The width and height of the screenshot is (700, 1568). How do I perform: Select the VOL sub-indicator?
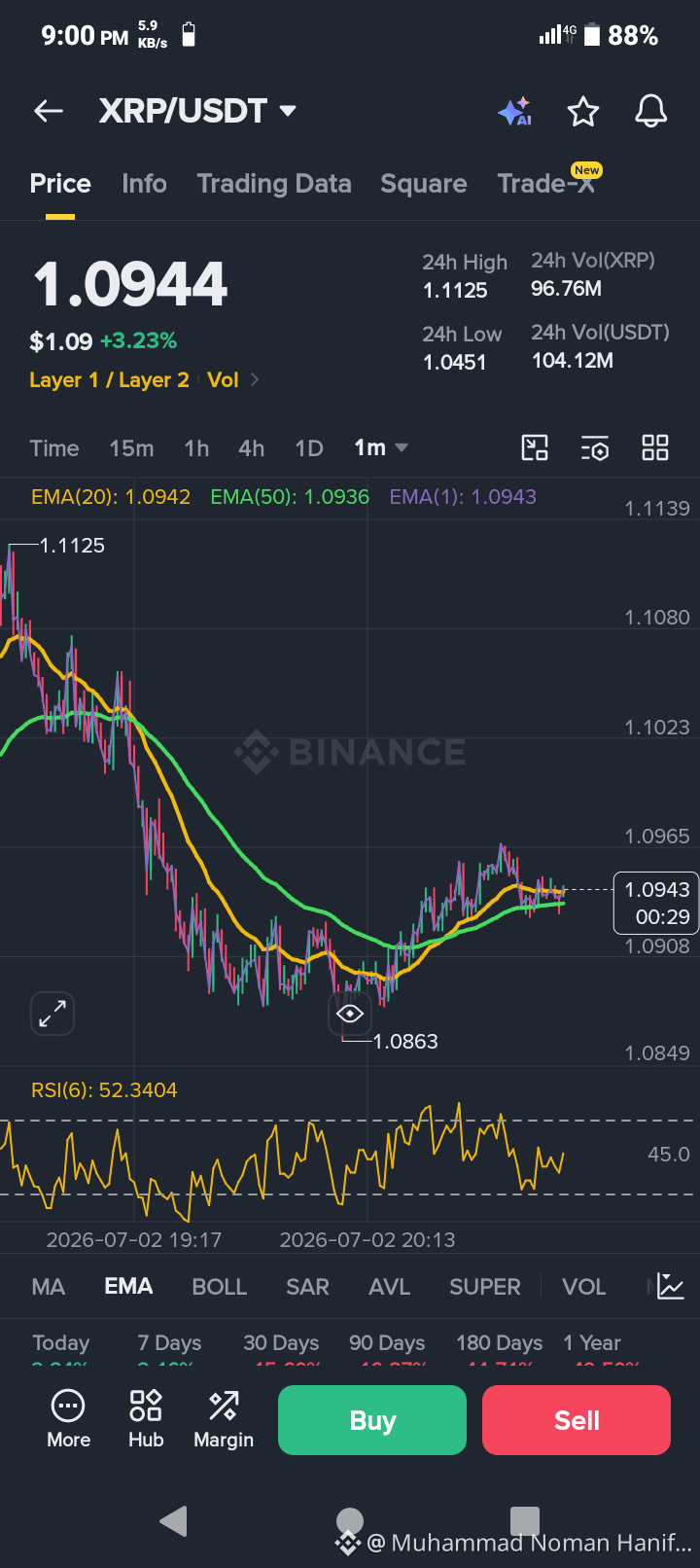click(584, 1287)
